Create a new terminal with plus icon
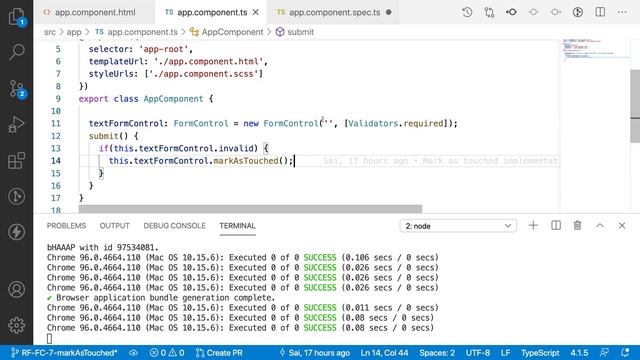Screen dimensions: 640x360 point(533,225)
